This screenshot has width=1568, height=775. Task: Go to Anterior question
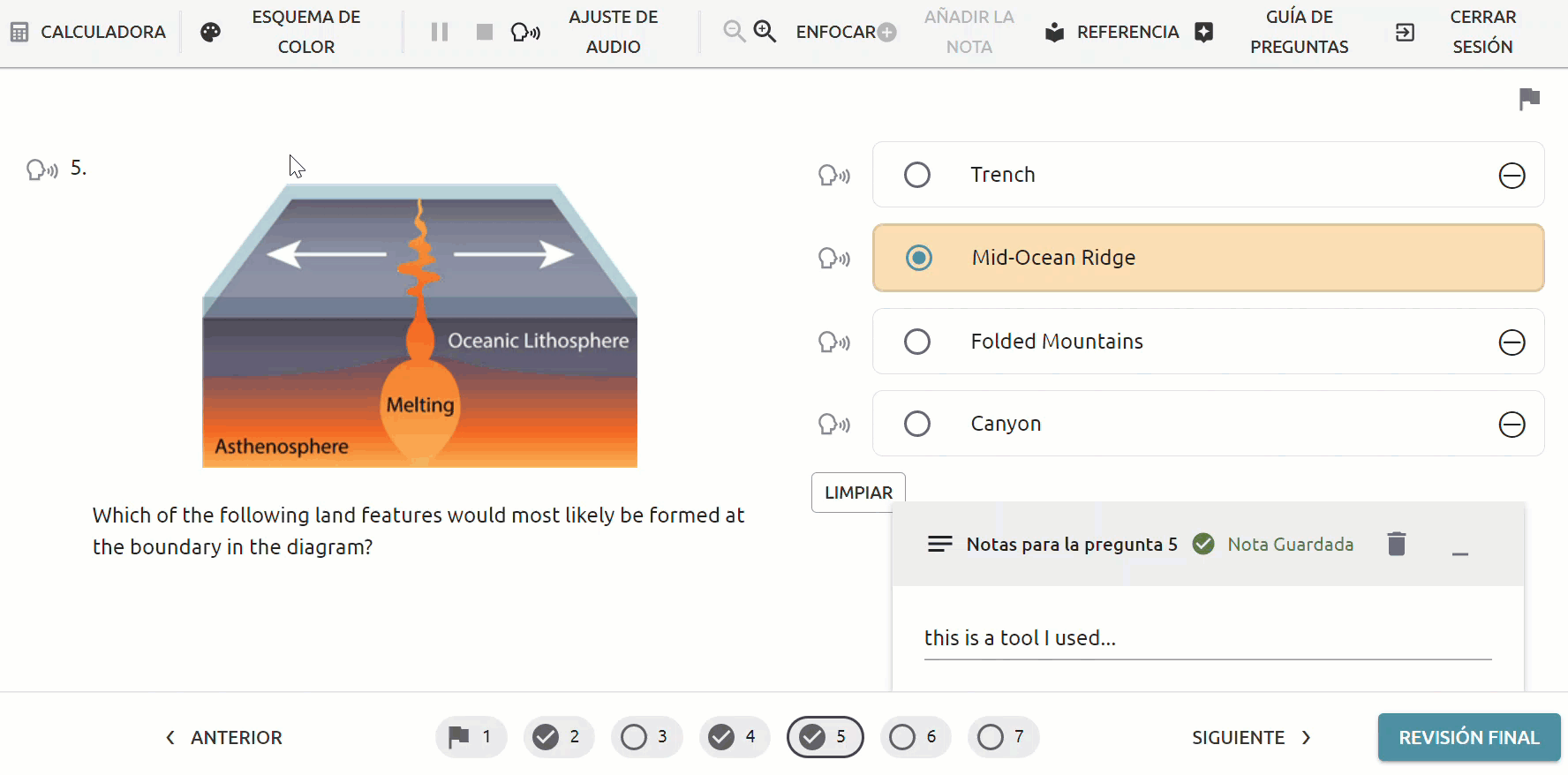[223, 737]
